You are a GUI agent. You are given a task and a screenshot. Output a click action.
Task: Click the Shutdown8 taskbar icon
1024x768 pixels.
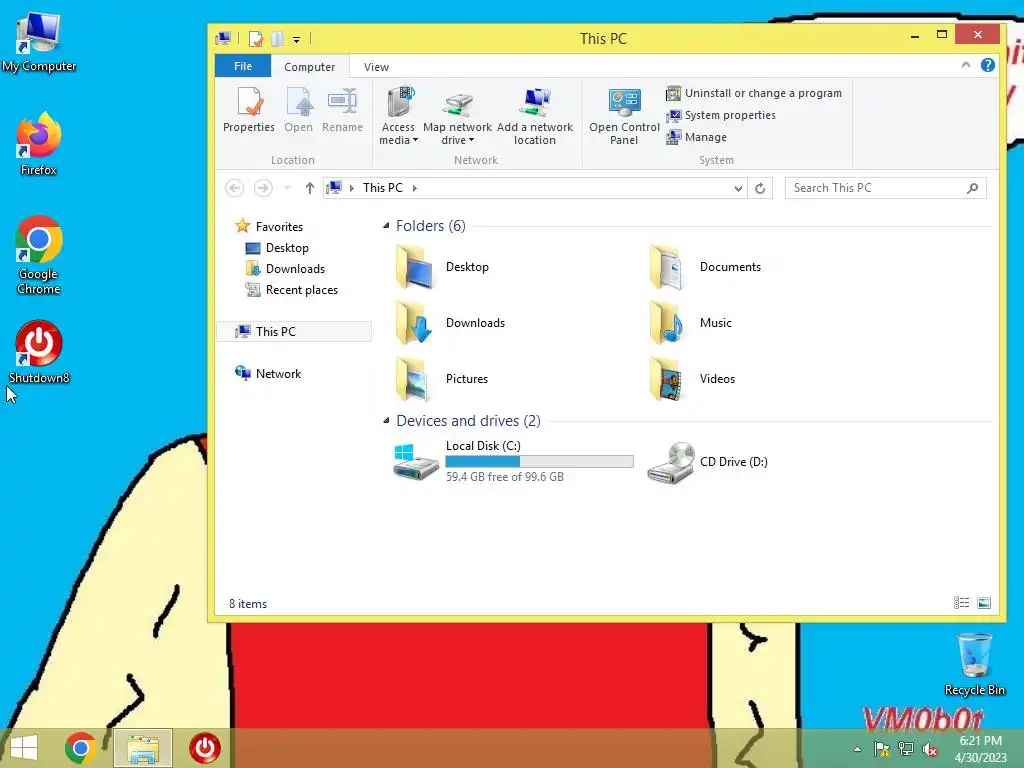point(205,748)
